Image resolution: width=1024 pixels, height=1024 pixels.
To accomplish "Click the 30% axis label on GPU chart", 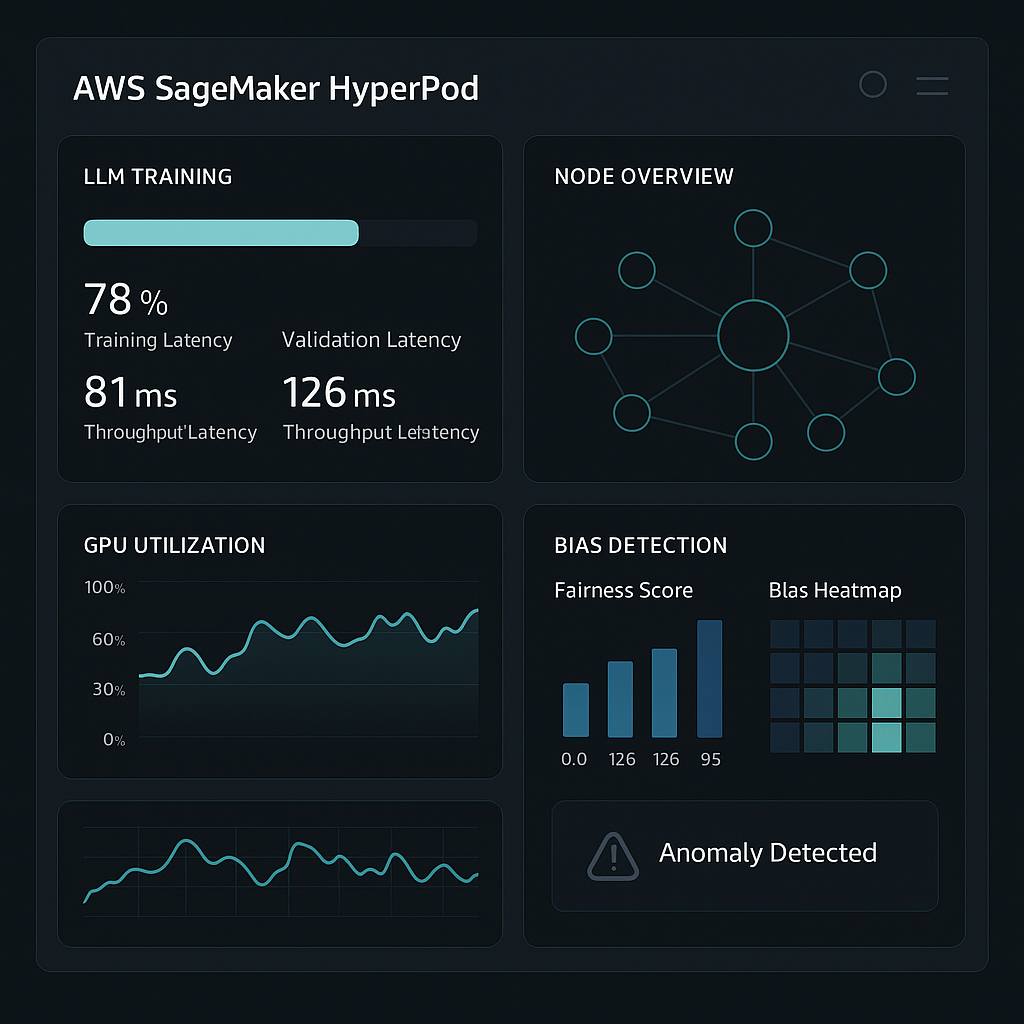I will click(x=108, y=689).
